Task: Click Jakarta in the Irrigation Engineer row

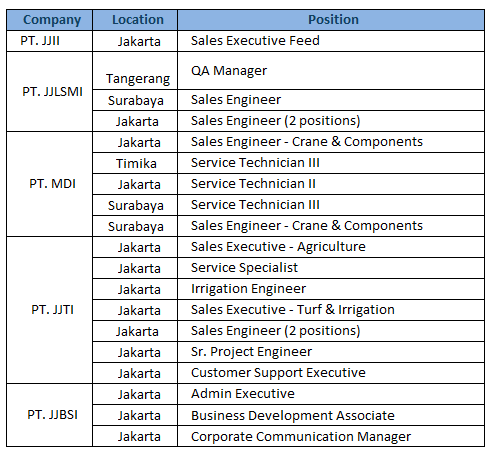Action: (135, 289)
